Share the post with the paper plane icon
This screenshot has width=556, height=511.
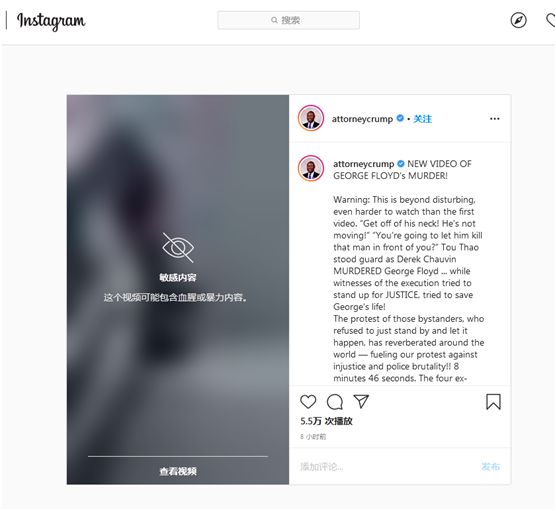(x=361, y=401)
